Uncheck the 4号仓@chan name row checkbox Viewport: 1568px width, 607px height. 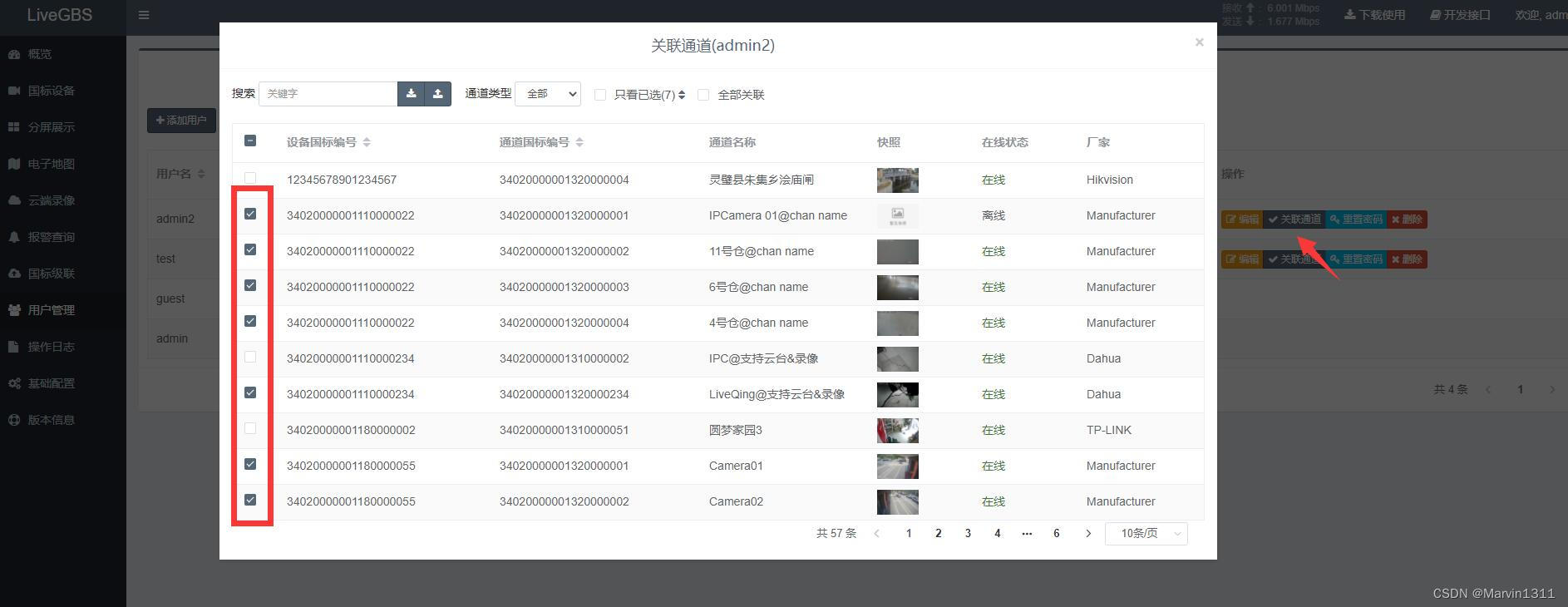coord(250,321)
